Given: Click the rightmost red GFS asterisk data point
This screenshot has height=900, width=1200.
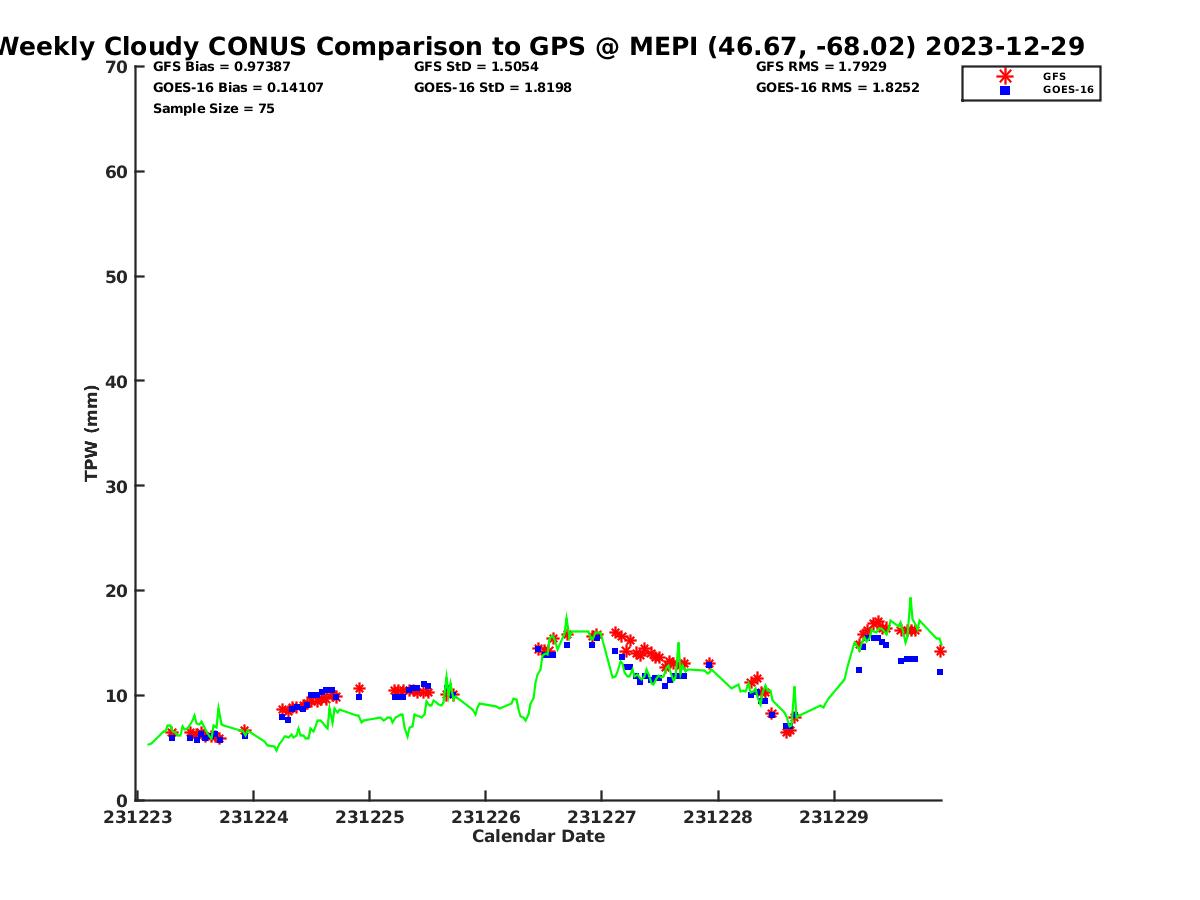Looking at the screenshot, I should pyautogui.click(x=940, y=651).
